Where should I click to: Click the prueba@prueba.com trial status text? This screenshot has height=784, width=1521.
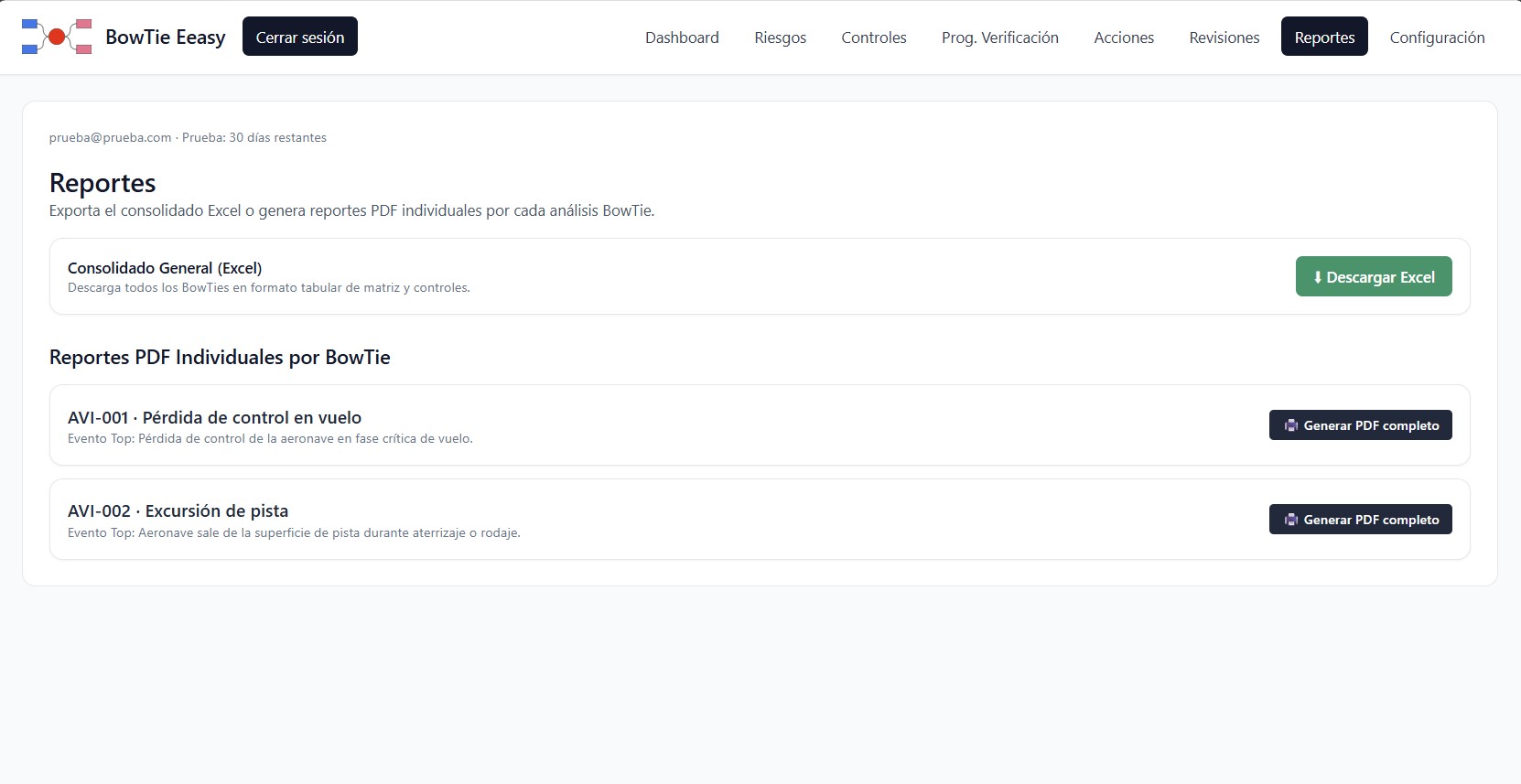188,137
